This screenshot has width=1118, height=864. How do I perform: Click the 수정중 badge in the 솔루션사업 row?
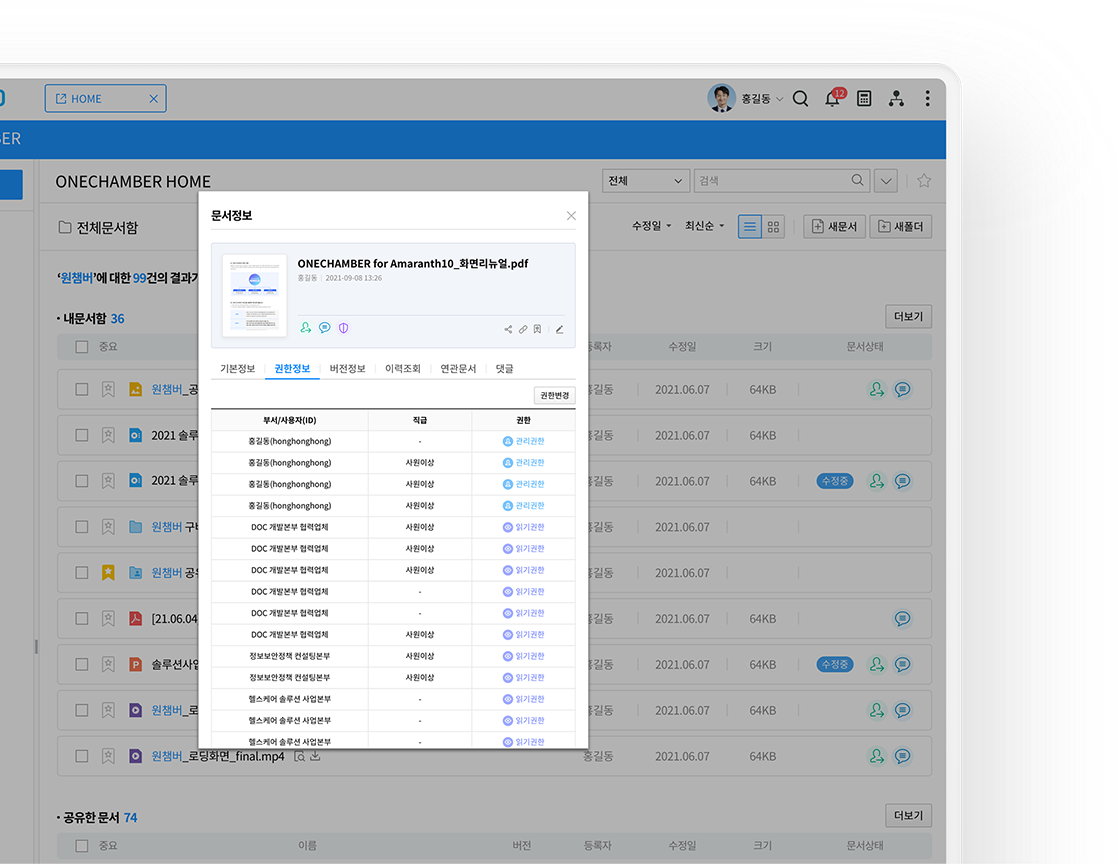835,664
